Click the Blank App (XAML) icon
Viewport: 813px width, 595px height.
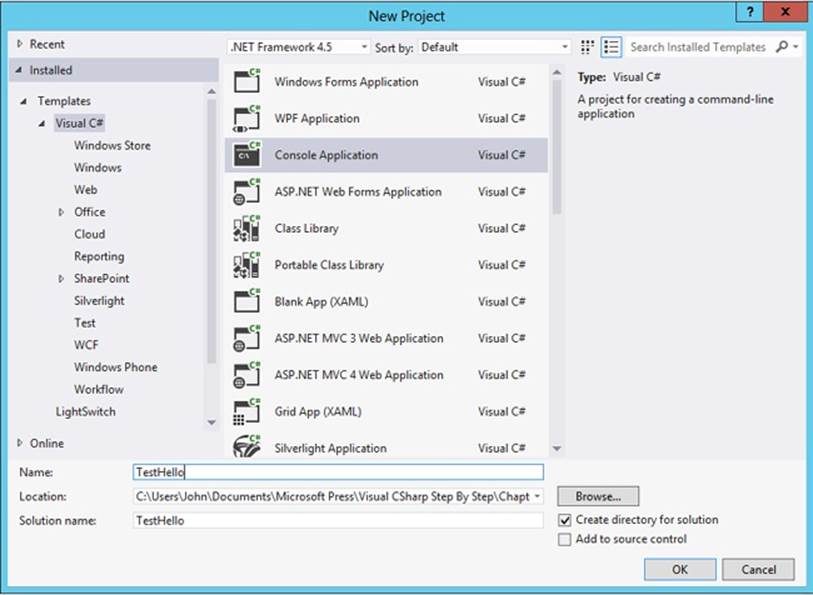[247, 301]
